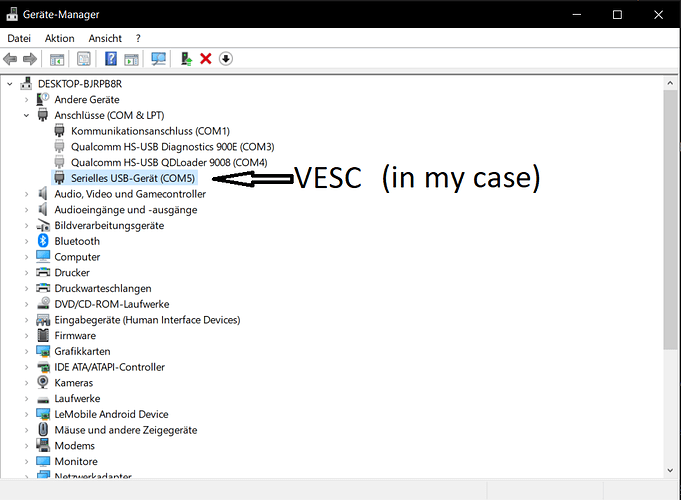Expand the Andere Geräte category

[26, 99]
